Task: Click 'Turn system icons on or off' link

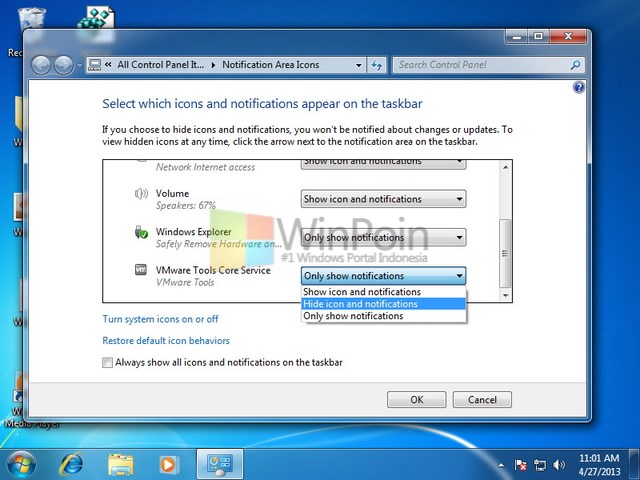Action: pos(160,319)
